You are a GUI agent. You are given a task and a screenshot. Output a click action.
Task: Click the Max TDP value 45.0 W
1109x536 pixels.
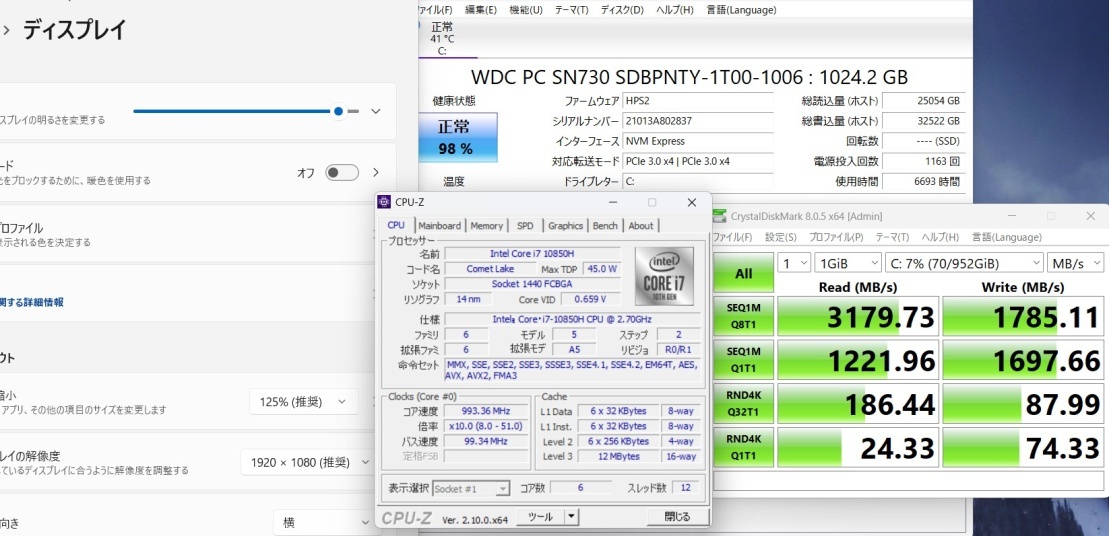tap(601, 269)
